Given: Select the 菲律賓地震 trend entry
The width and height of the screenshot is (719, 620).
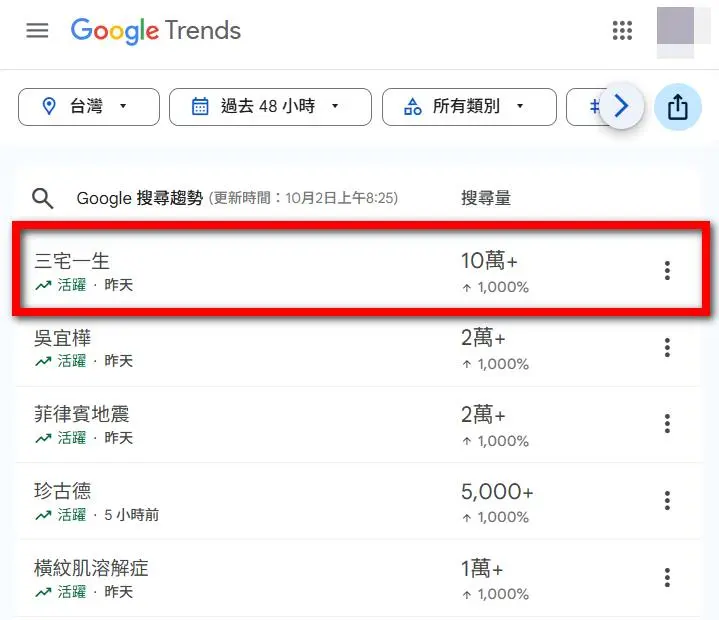Looking at the screenshot, I should coord(81,414).
